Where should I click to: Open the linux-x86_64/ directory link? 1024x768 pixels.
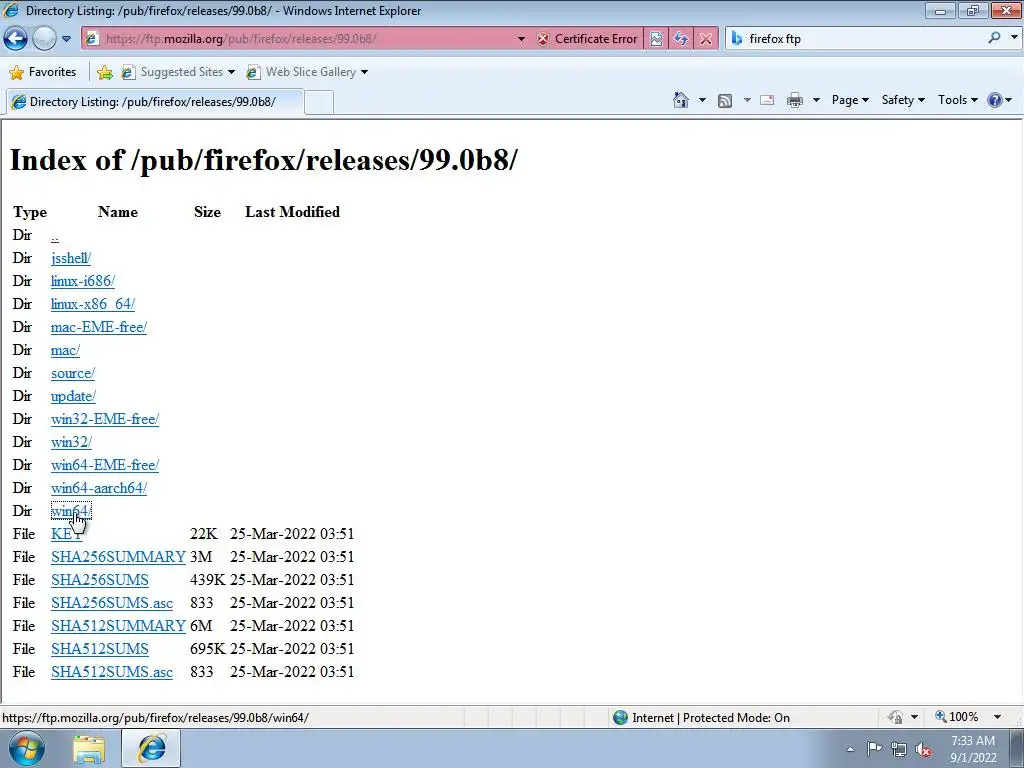93,304
